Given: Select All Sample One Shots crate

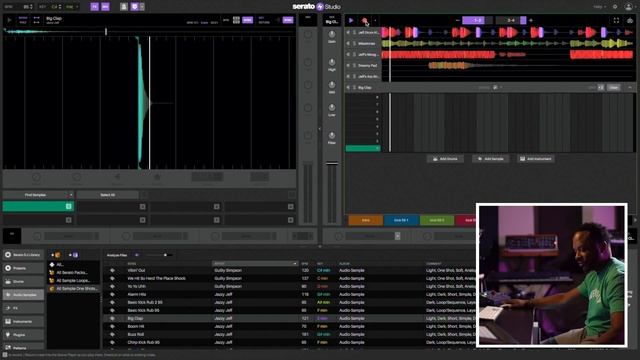Looking at the screenshot, I should coord(73,289).
